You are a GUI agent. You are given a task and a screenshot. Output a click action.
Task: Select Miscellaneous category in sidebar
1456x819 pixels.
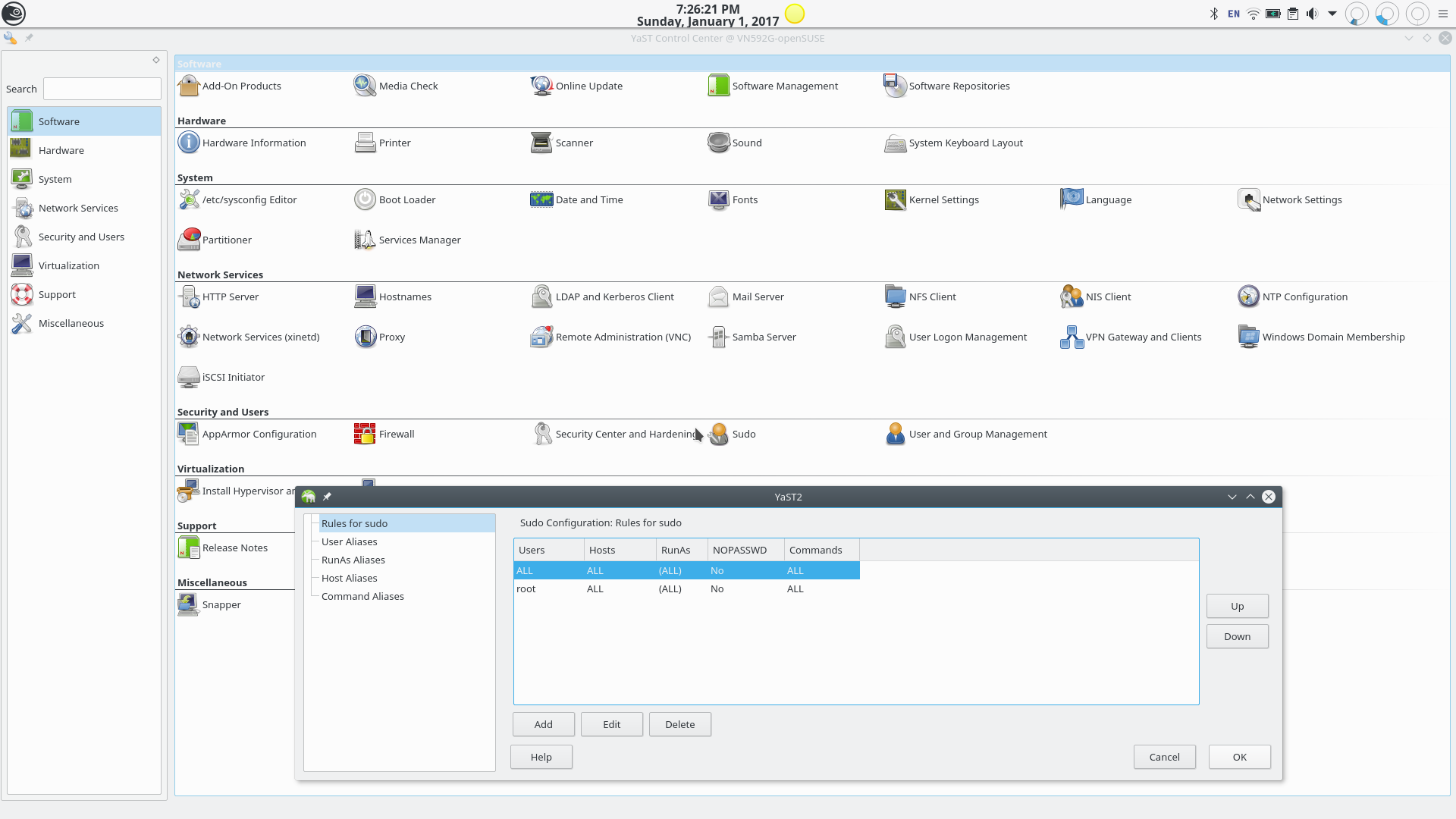coord(84,323)
